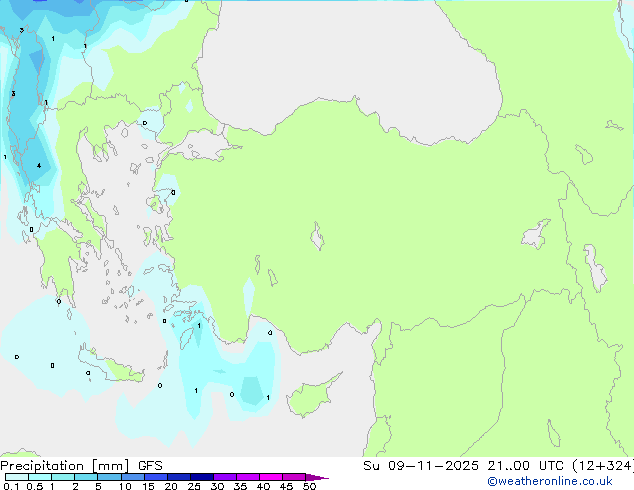Pick the 45–50 mm legend swatch
Image resolution: width=634 pixels, height=490 pixels.
pos(294,477)
